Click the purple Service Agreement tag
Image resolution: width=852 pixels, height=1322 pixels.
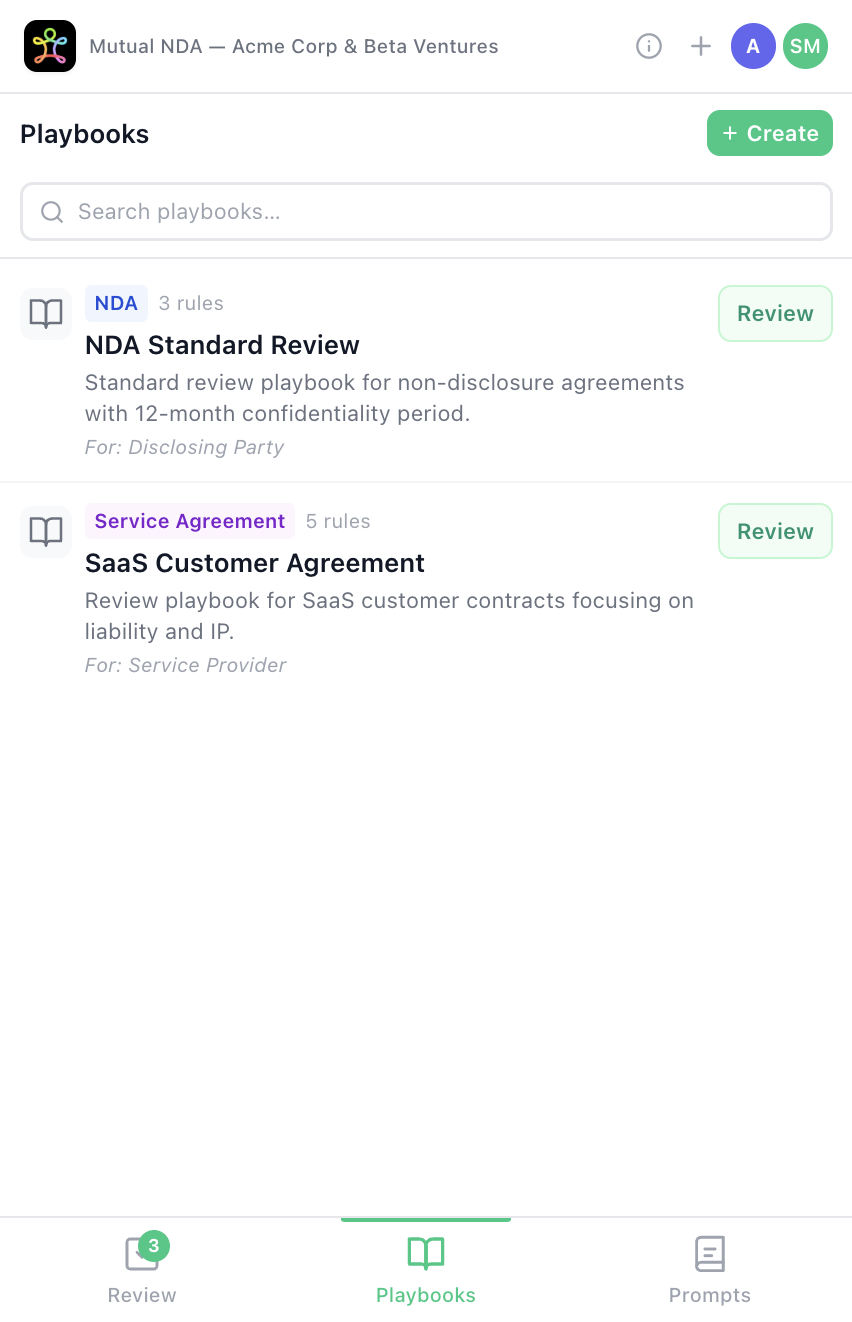point(190,521)
